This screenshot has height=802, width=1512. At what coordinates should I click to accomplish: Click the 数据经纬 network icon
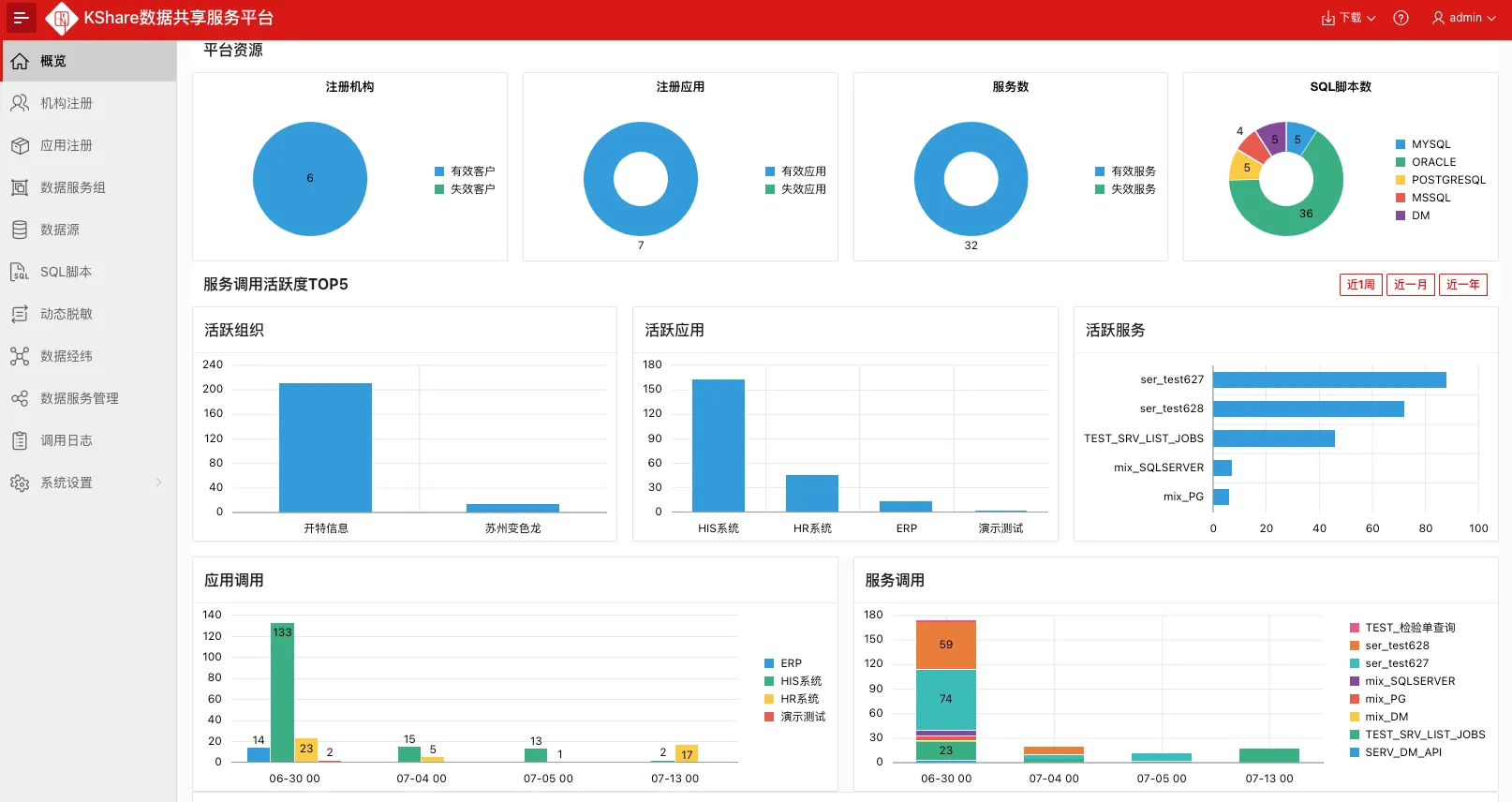(20, 356)
